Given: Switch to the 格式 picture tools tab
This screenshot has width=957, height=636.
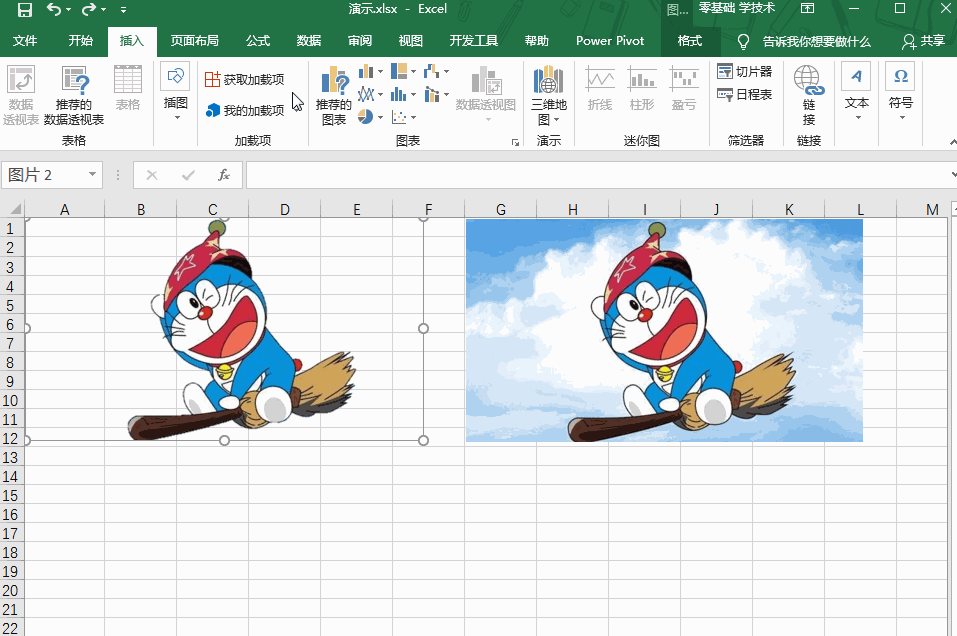Looking at the screenshot, I should pos(690,41).
